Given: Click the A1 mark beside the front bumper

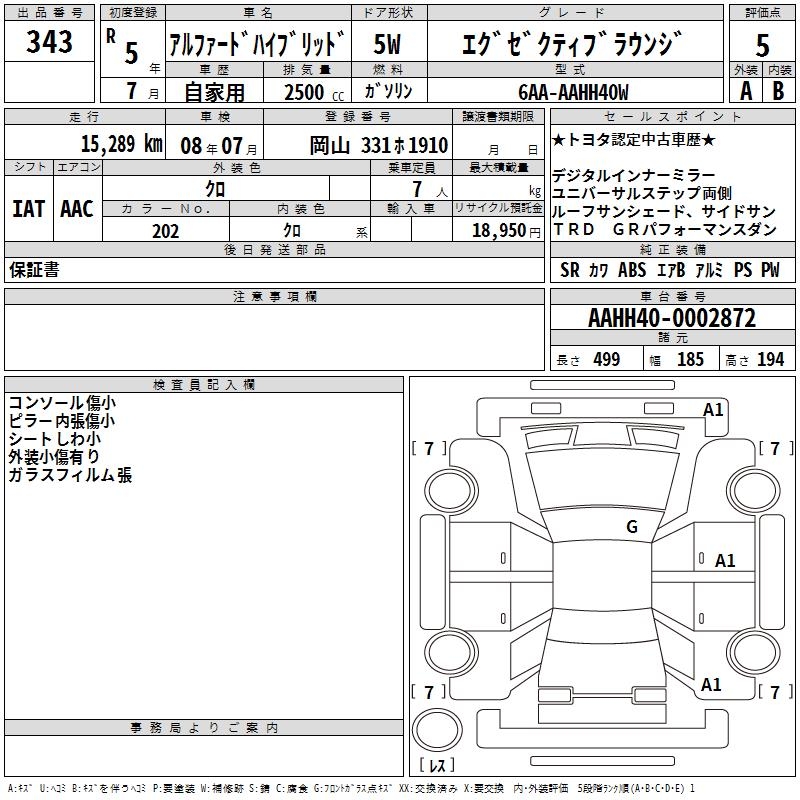Looking at the screenshot, I should [x=713, y=410].
